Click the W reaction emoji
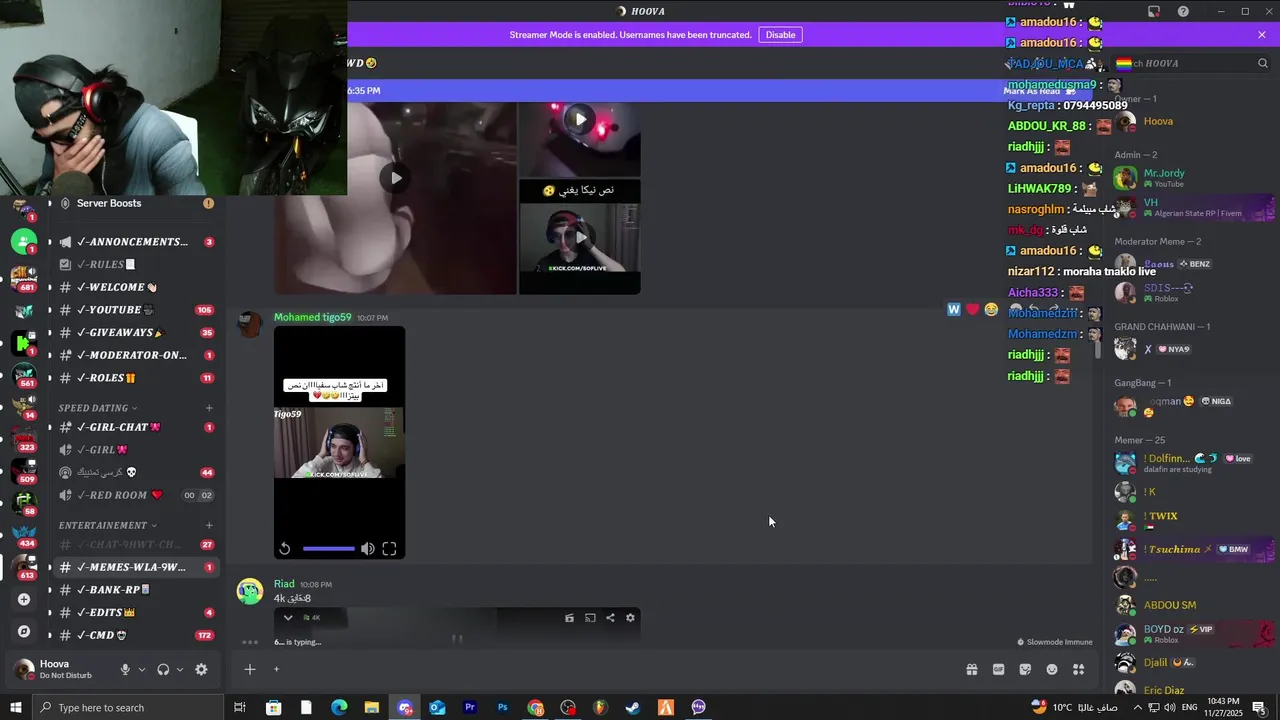This screenshot has height=720, width=1280. click(954, 310)
